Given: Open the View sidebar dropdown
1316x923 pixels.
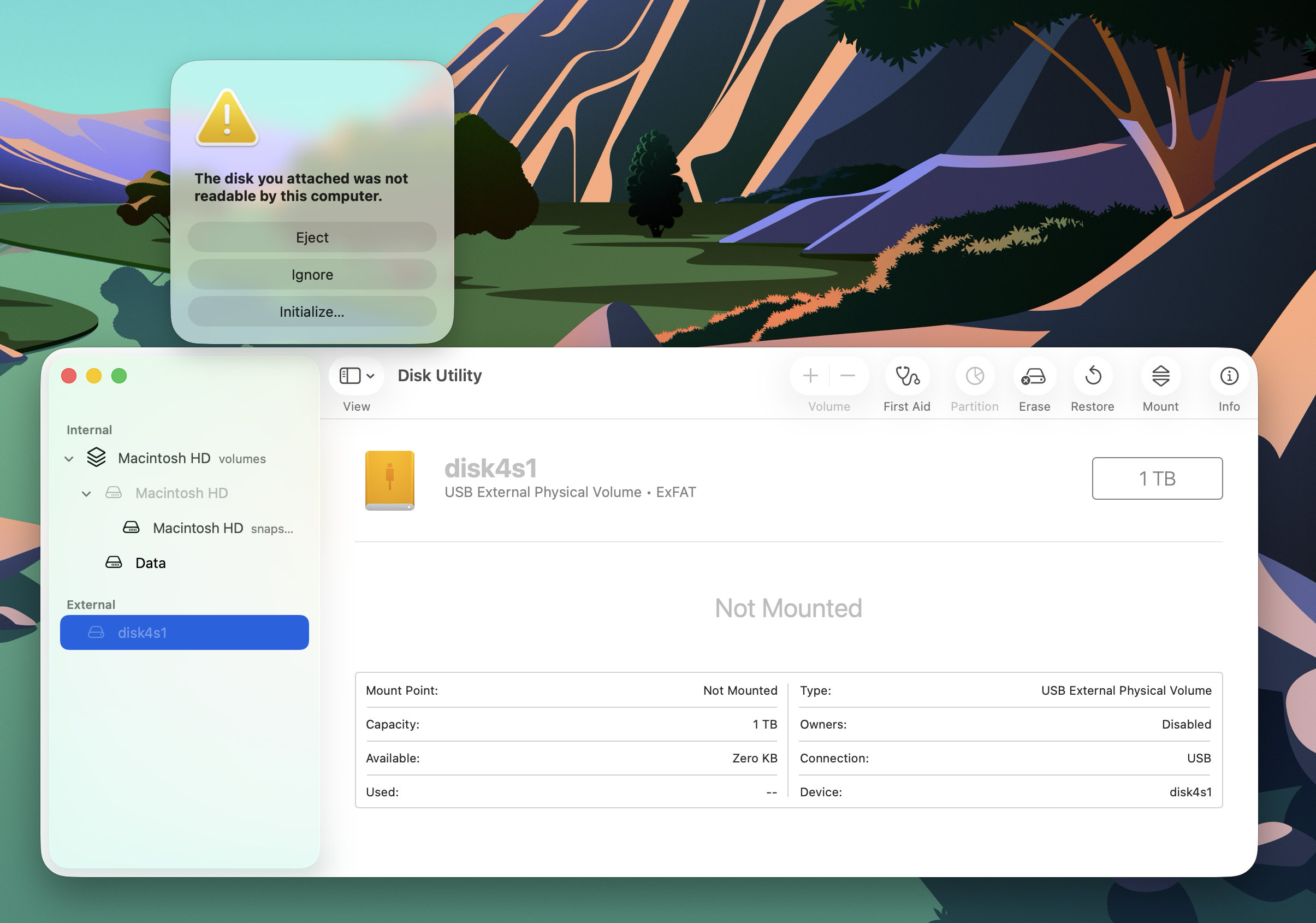Looking at the screenshot, I should point(357,376).
